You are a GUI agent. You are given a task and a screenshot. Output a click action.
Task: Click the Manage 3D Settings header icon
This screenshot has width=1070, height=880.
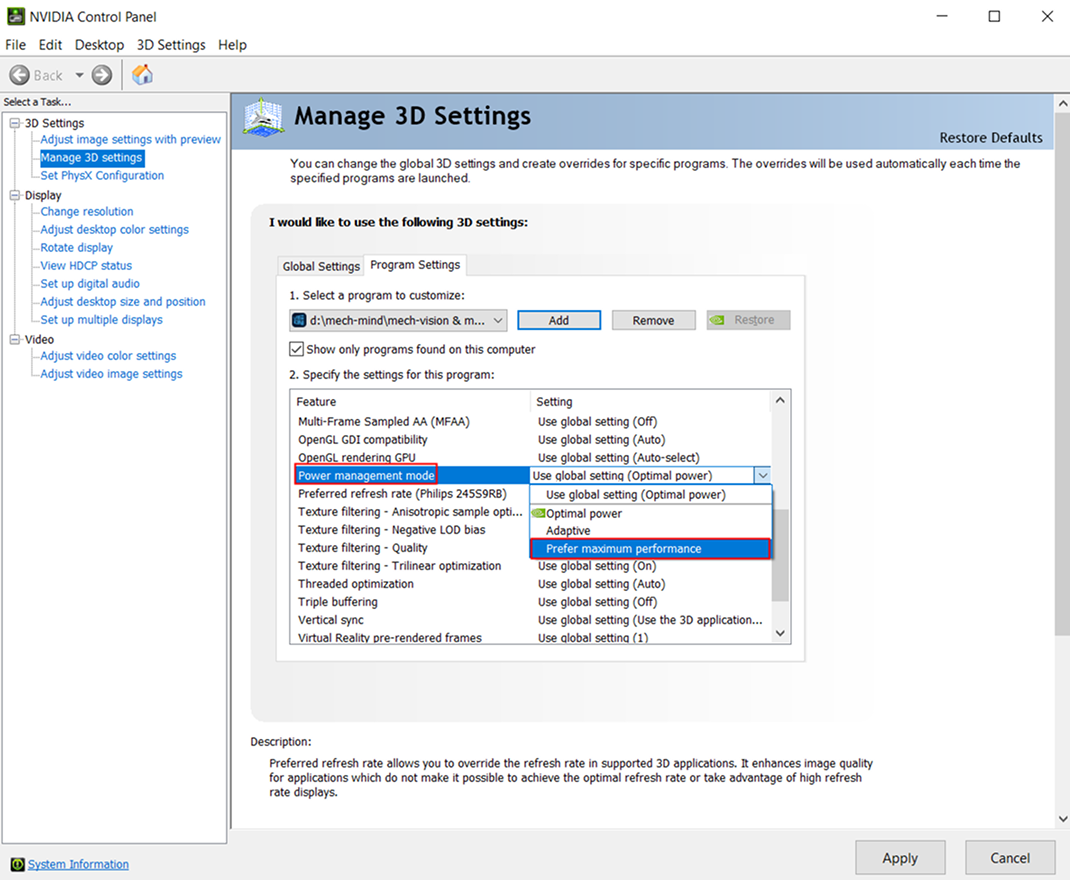tap(263, 117)
